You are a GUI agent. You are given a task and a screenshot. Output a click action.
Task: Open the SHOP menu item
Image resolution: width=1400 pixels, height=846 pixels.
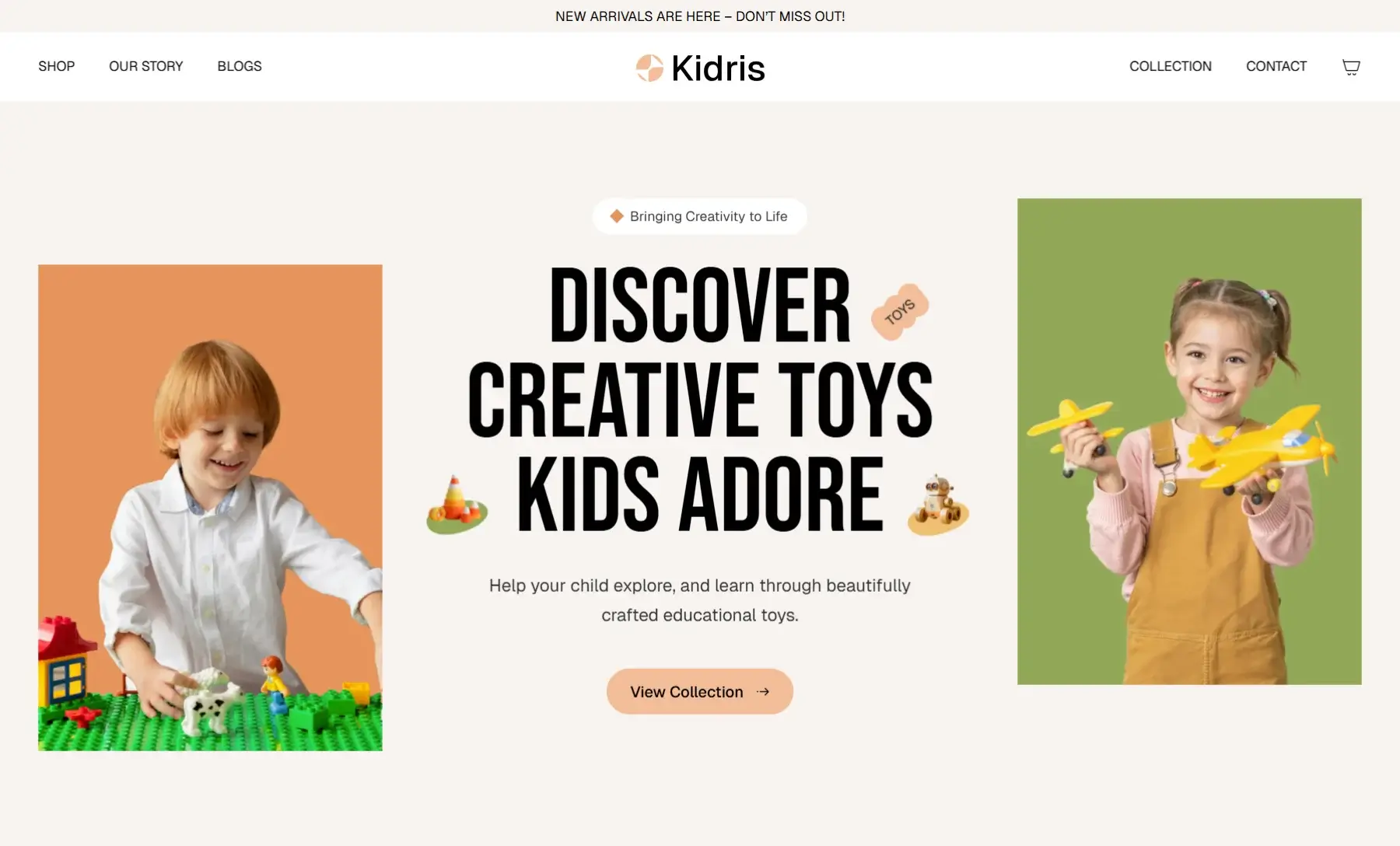point(57,66)
